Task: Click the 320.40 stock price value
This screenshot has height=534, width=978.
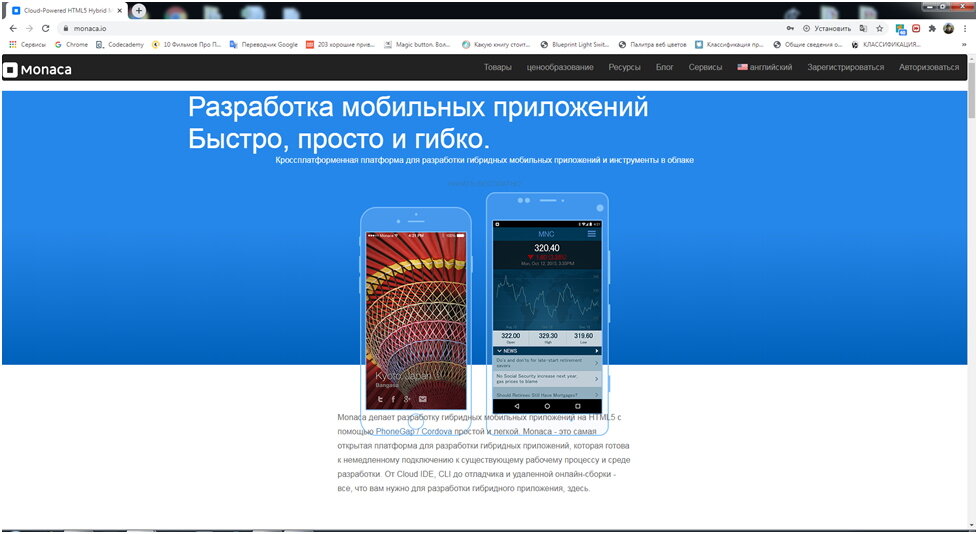Action: pos(547,248)
